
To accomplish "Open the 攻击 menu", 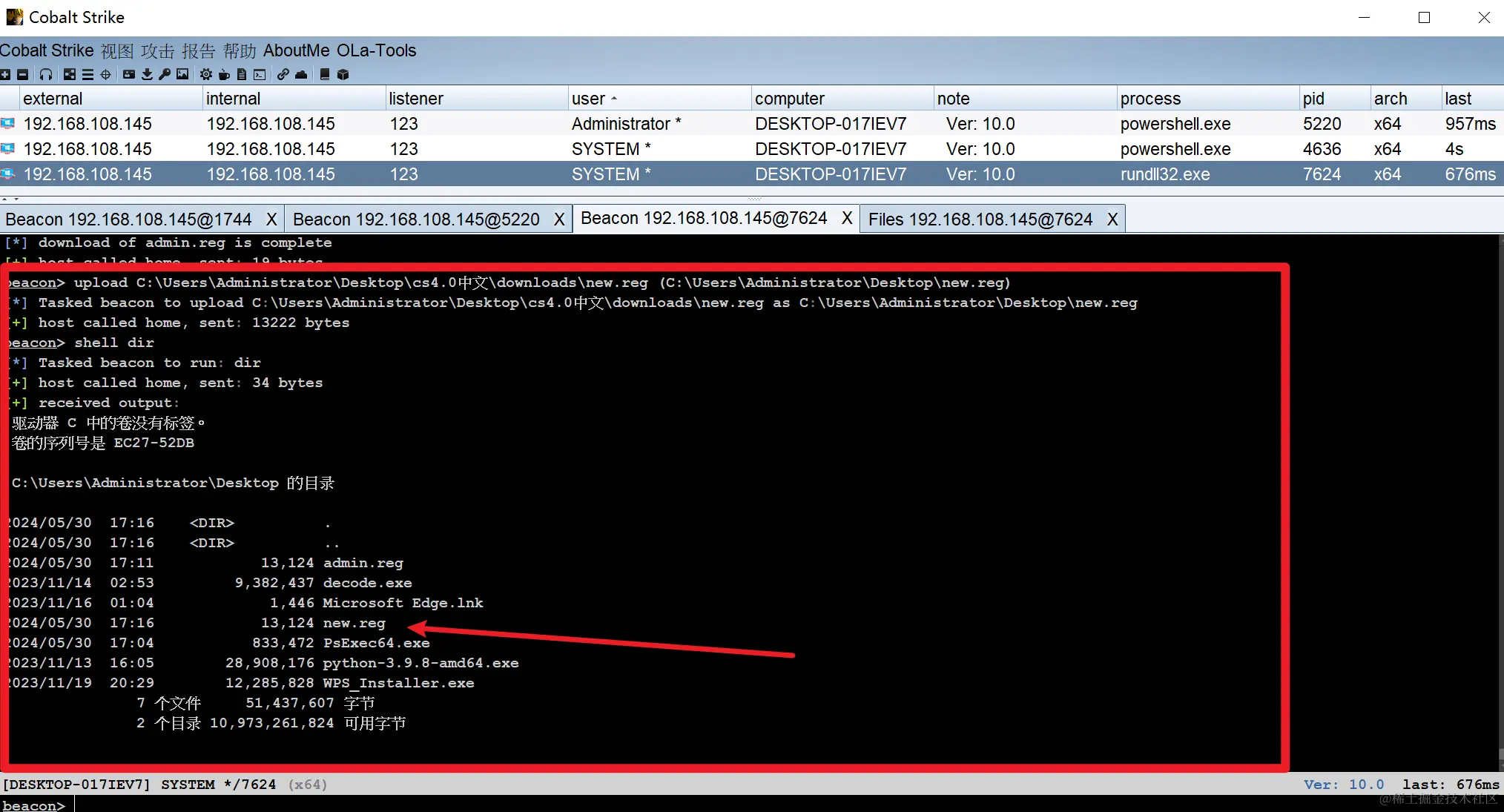I will [x=157, y=50].
